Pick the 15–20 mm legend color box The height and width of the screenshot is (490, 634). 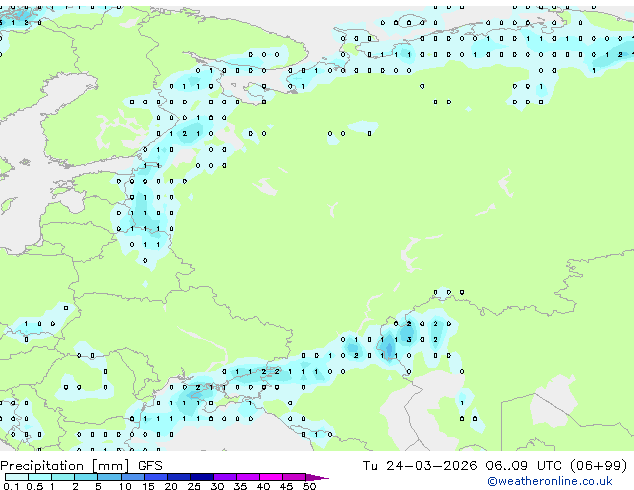click(156, 477)
